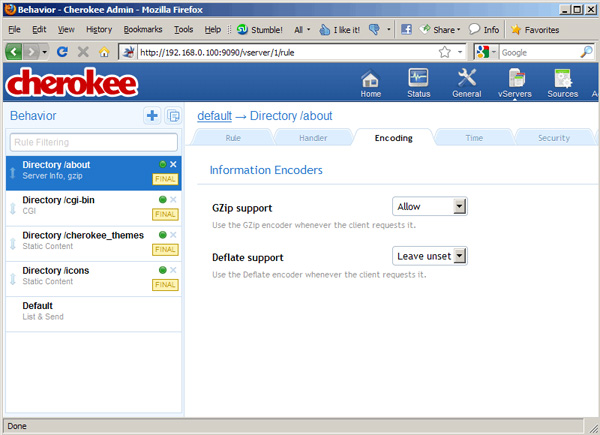Select the Directory /cgi-bin rule
This screenshot has width=600, height=435.
pyautogui.click(x=93, y=209)
